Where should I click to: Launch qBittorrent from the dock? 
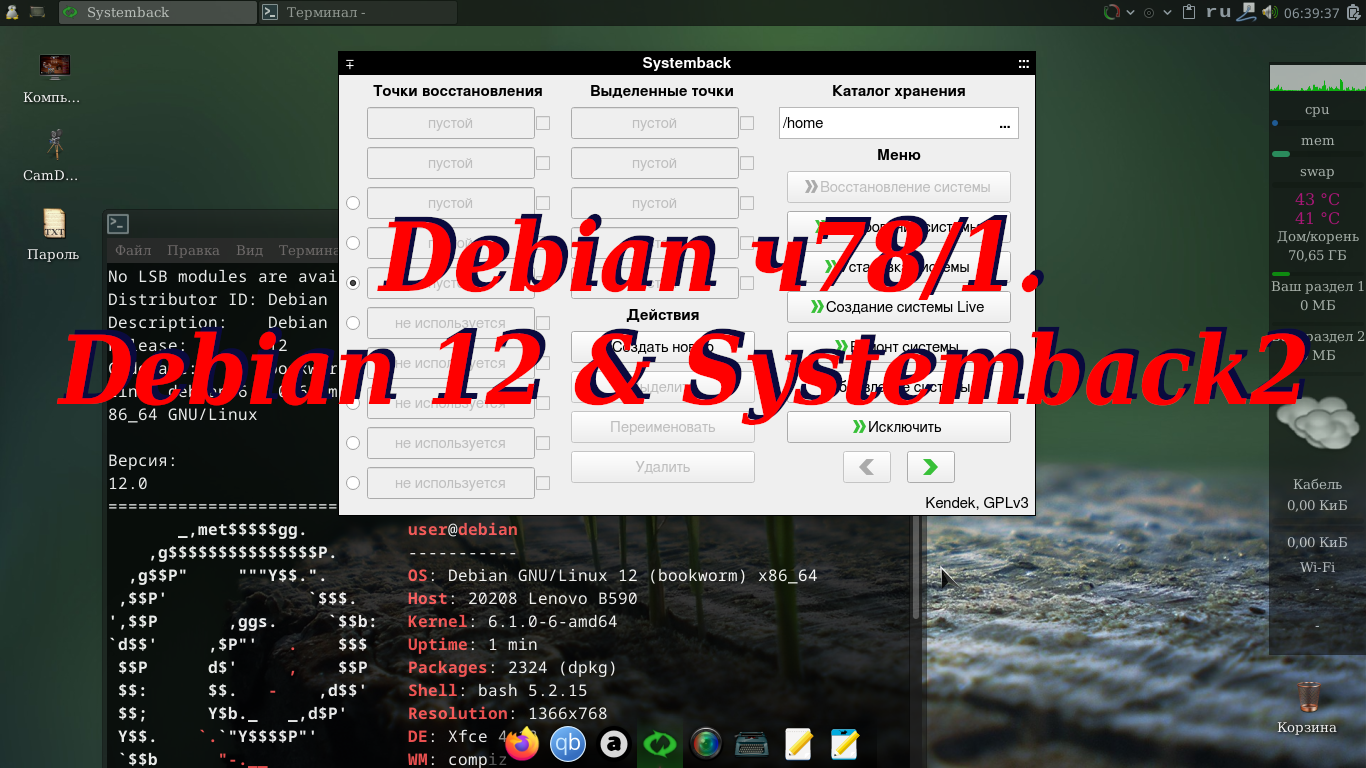click(568, 744)
